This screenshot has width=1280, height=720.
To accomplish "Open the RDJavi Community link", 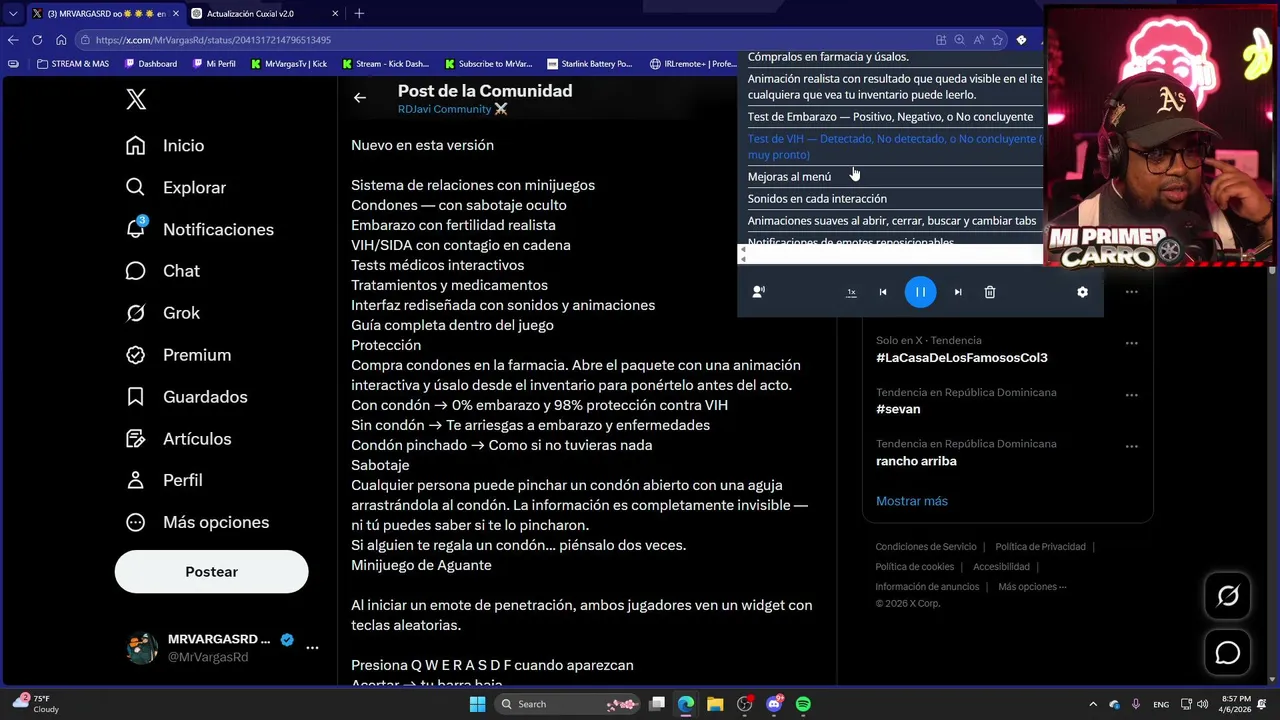I will coord(452,109).
